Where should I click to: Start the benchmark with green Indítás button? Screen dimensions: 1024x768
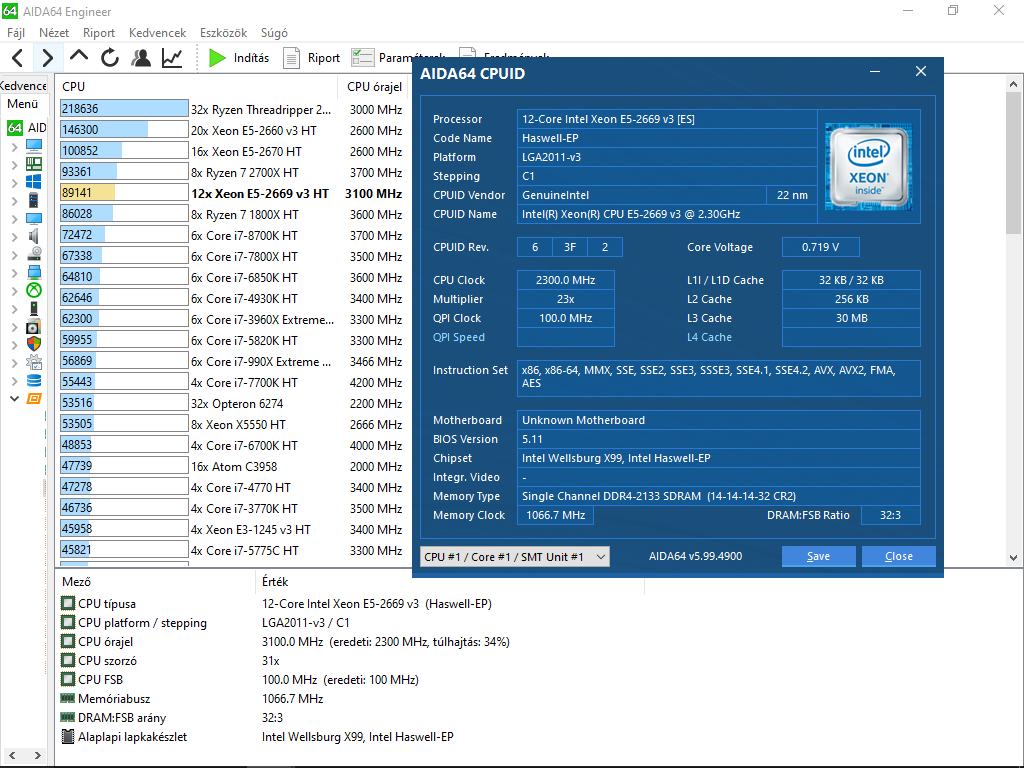[x=239, y=58]
